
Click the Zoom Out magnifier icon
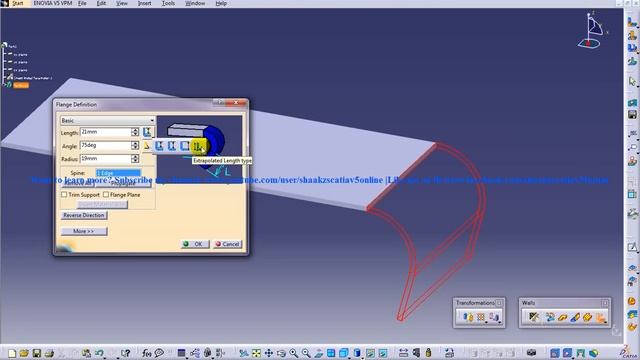pos(306,353)
